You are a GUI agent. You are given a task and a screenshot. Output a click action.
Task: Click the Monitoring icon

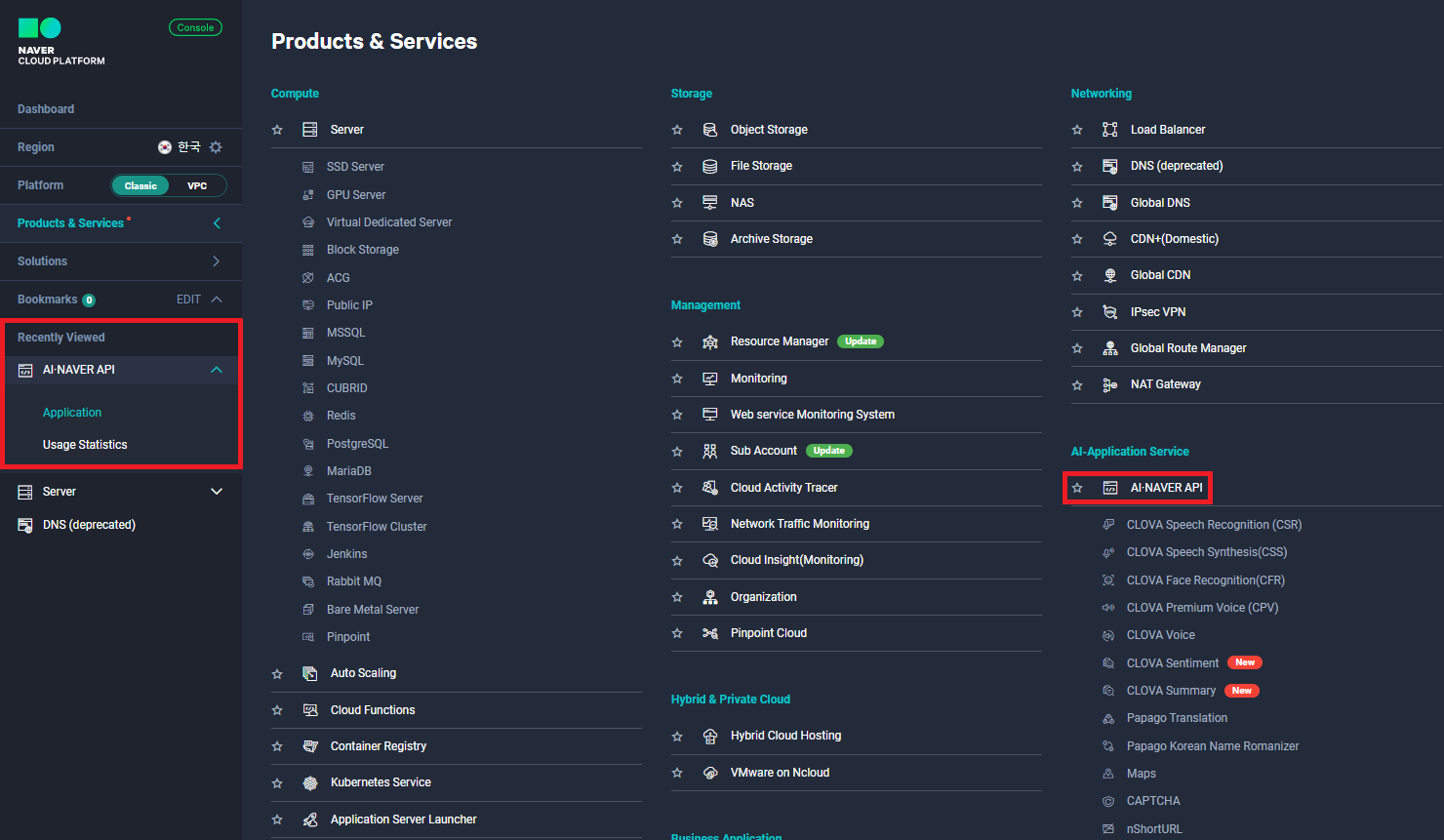coord(710,379)
